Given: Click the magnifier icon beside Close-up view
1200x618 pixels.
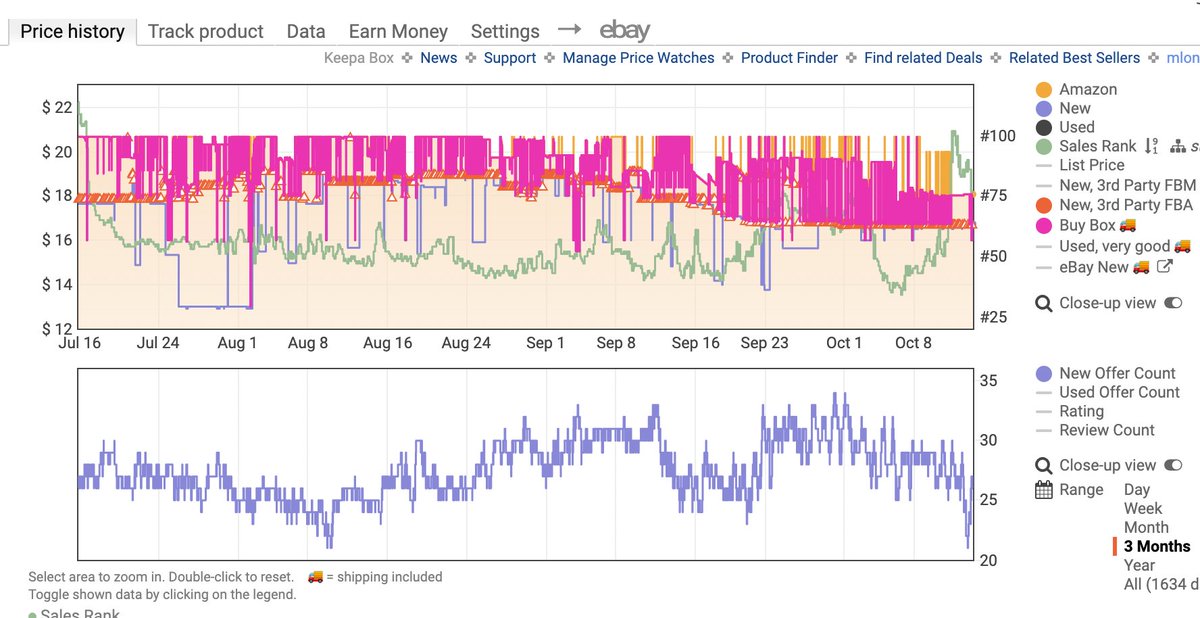Looking at the screenshot, I should pyautogui.click(x=1046, y=302).
